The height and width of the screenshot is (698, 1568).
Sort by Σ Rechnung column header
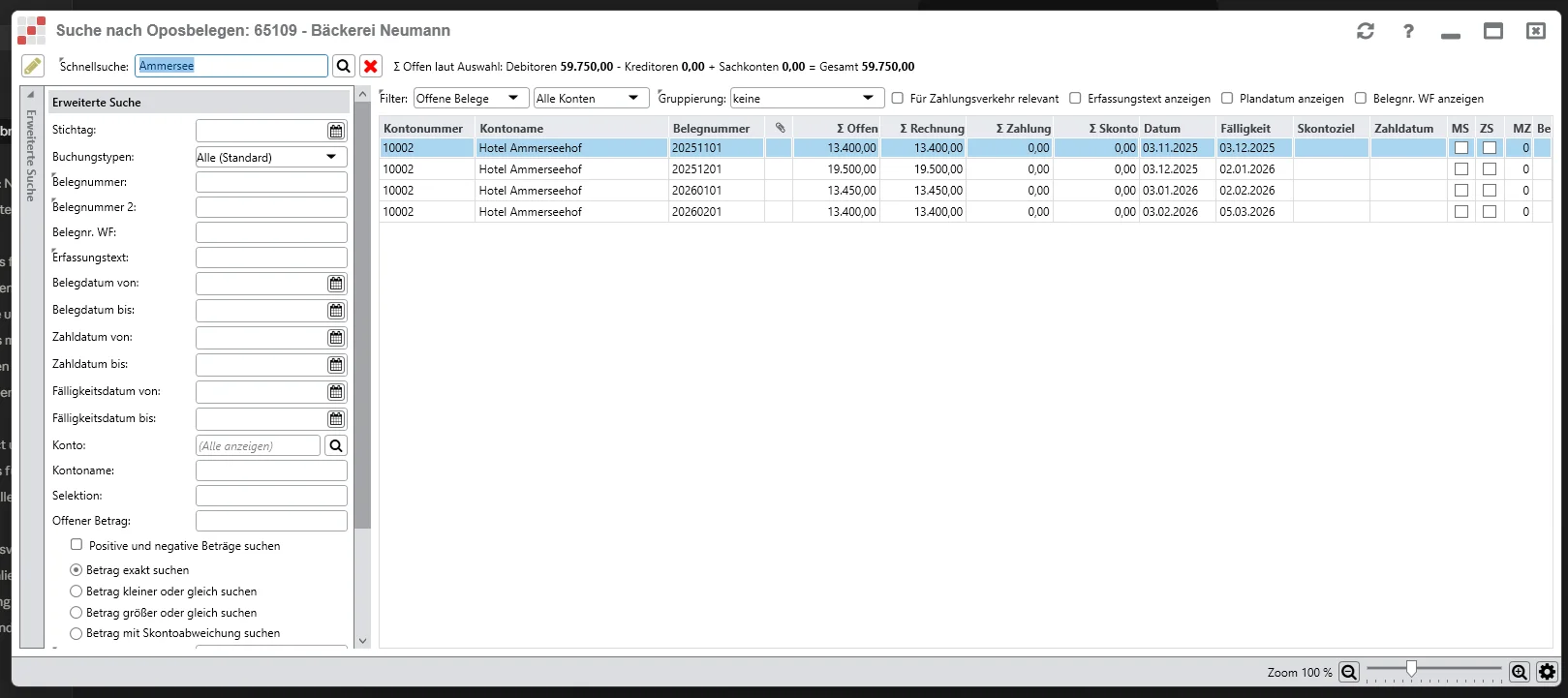click(924, 128)
